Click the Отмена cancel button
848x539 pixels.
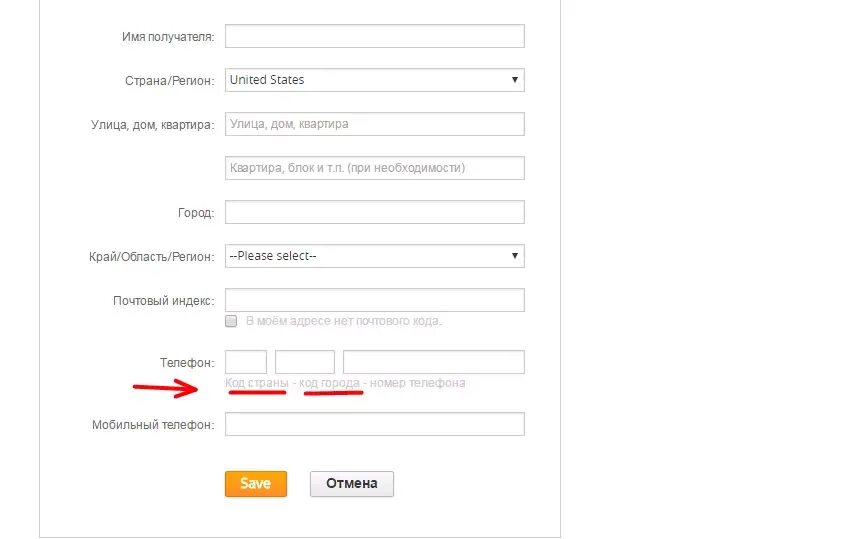pyautogui.click(x=352, y=484)
